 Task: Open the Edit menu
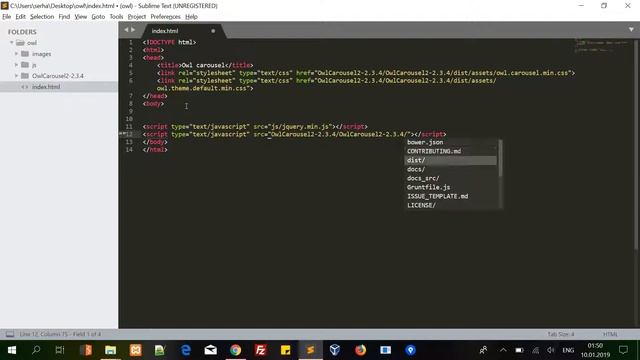tap(20, 17)
